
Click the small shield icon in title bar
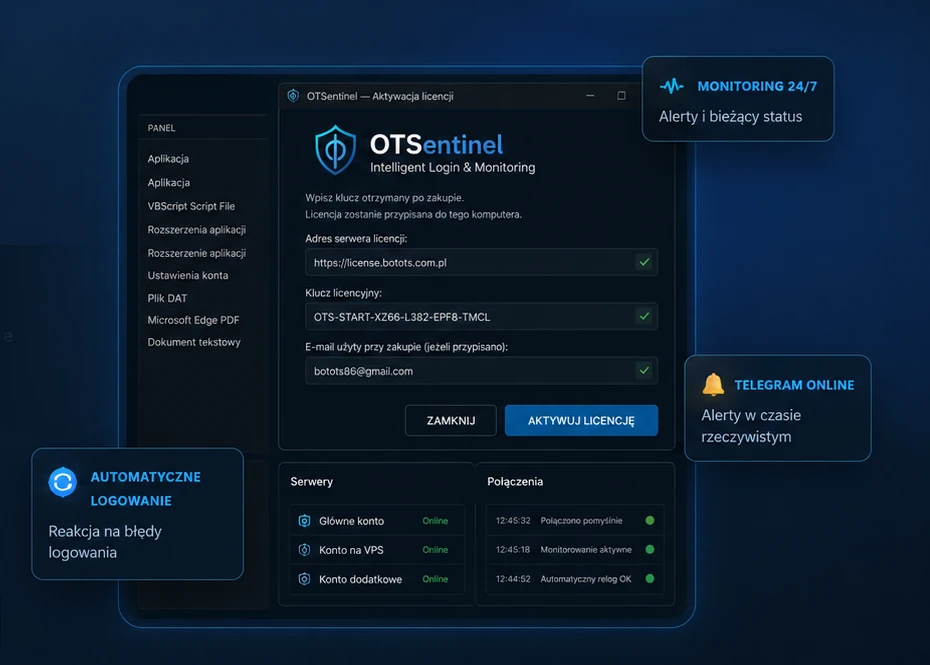(293, 96)
